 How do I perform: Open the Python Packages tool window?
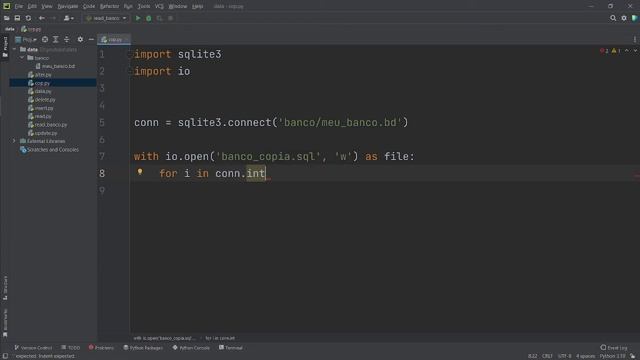point(143,348)
